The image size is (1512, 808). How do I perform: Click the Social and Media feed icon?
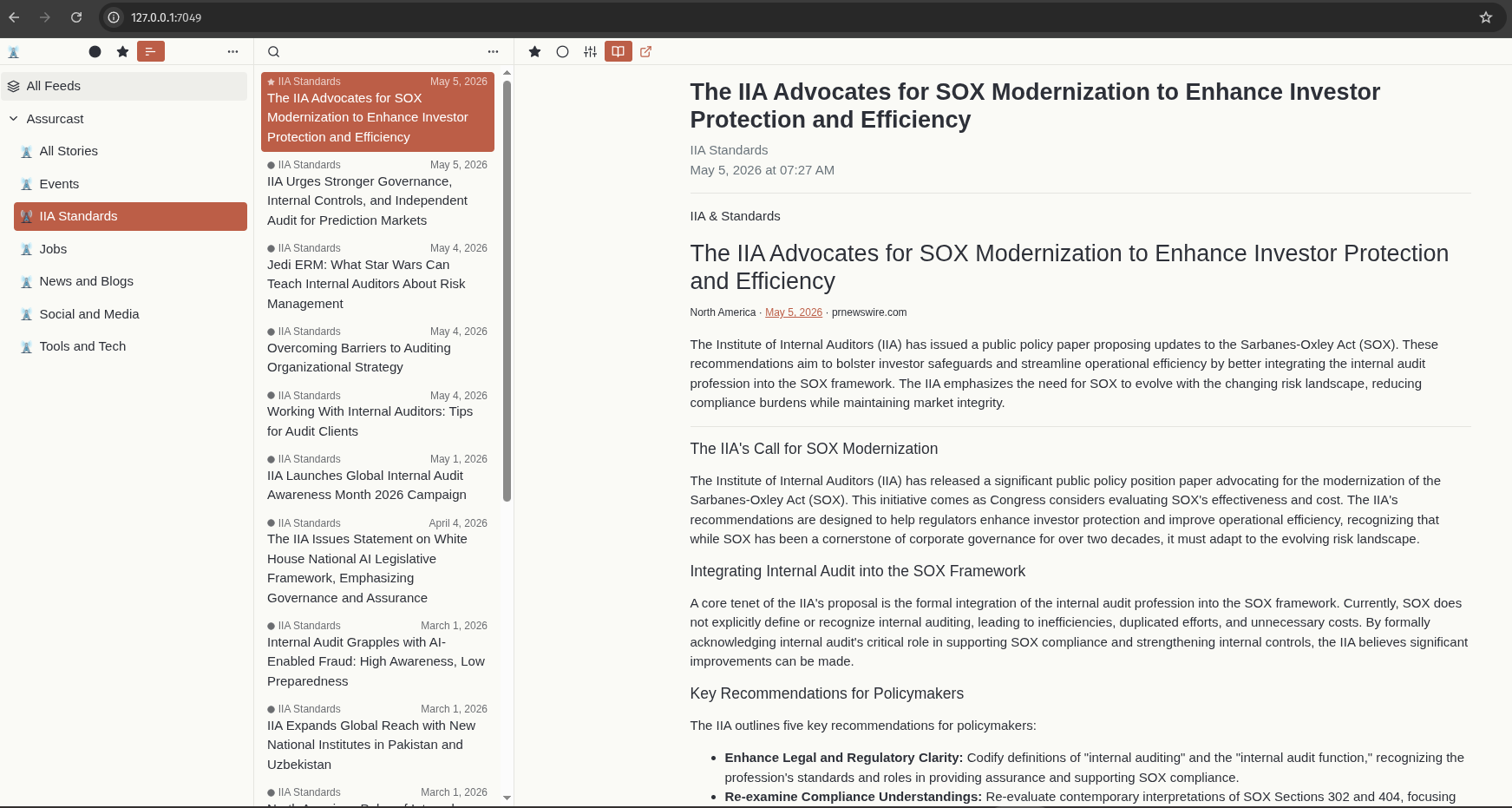click(27, 314)
